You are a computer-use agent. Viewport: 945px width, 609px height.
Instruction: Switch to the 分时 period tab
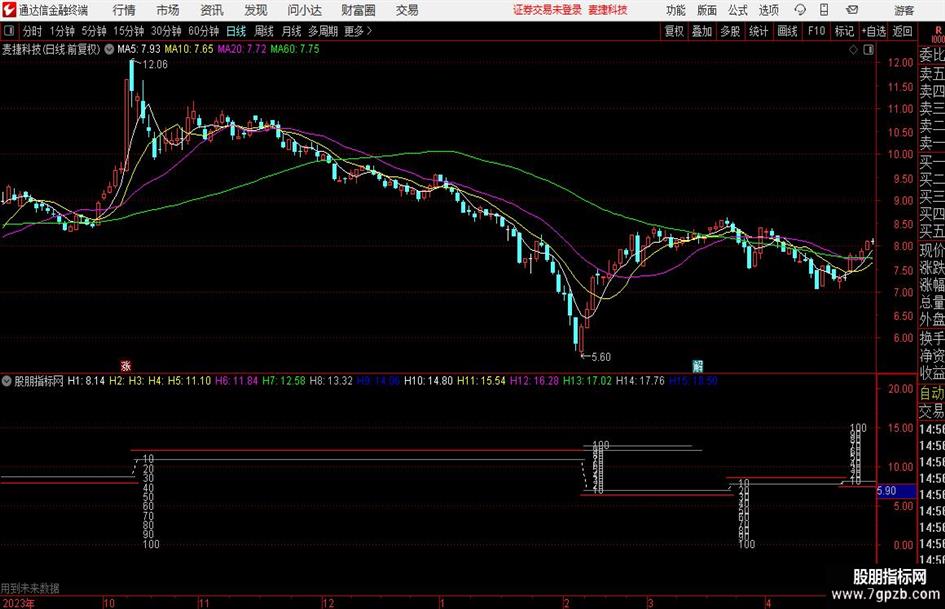(33, 31)
